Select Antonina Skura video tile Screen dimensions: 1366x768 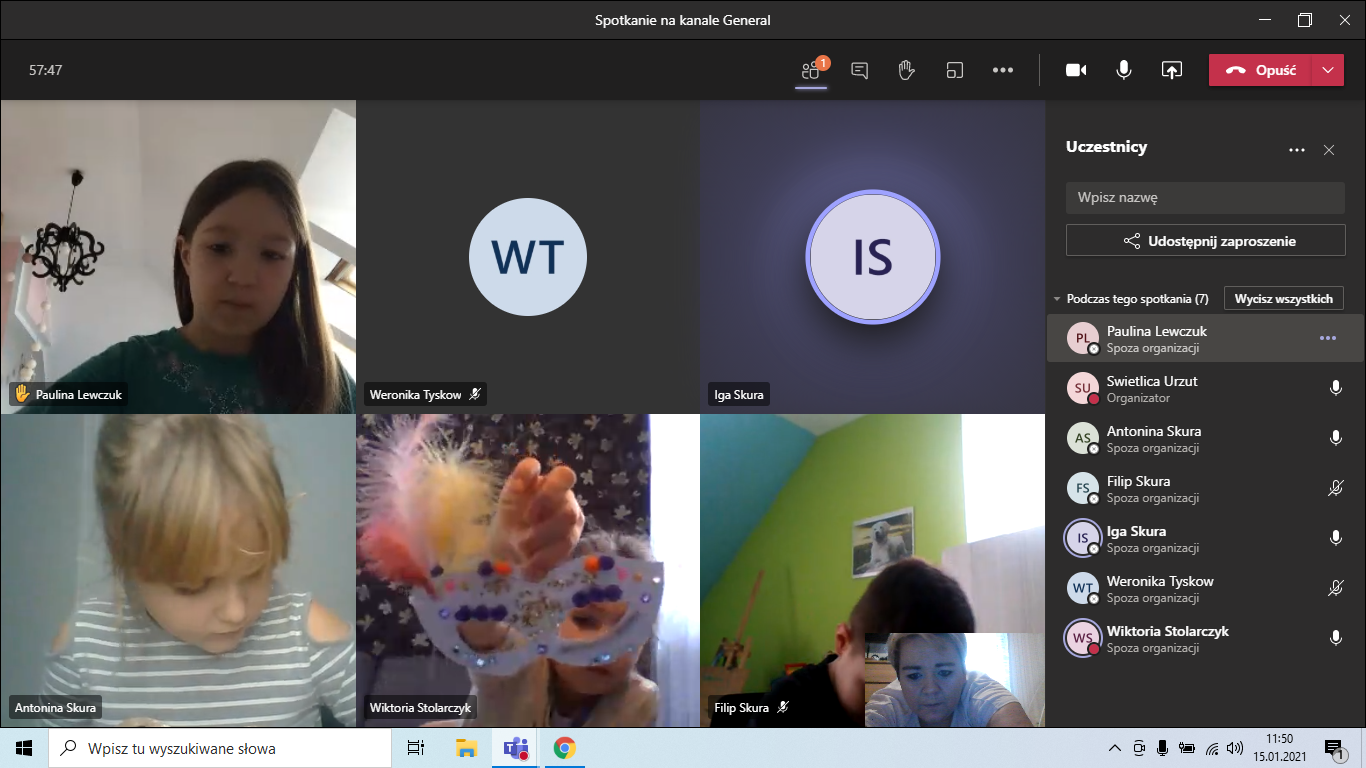coord(178,571)
